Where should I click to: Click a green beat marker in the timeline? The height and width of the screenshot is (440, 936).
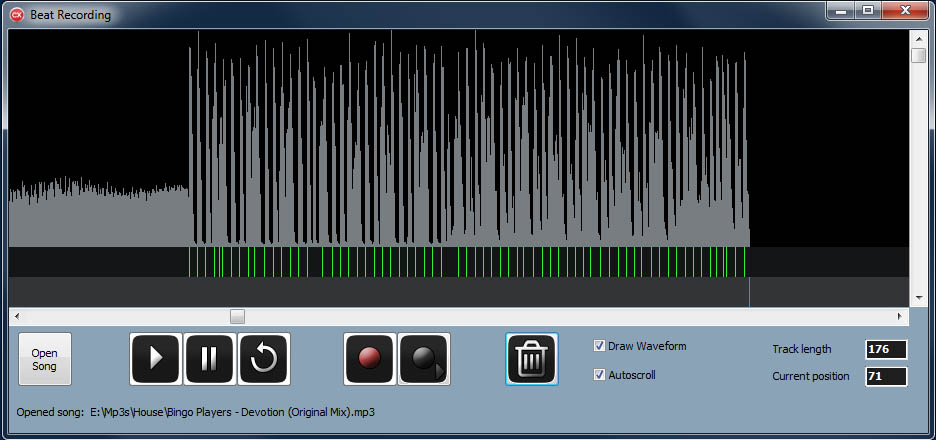[459, 262]
